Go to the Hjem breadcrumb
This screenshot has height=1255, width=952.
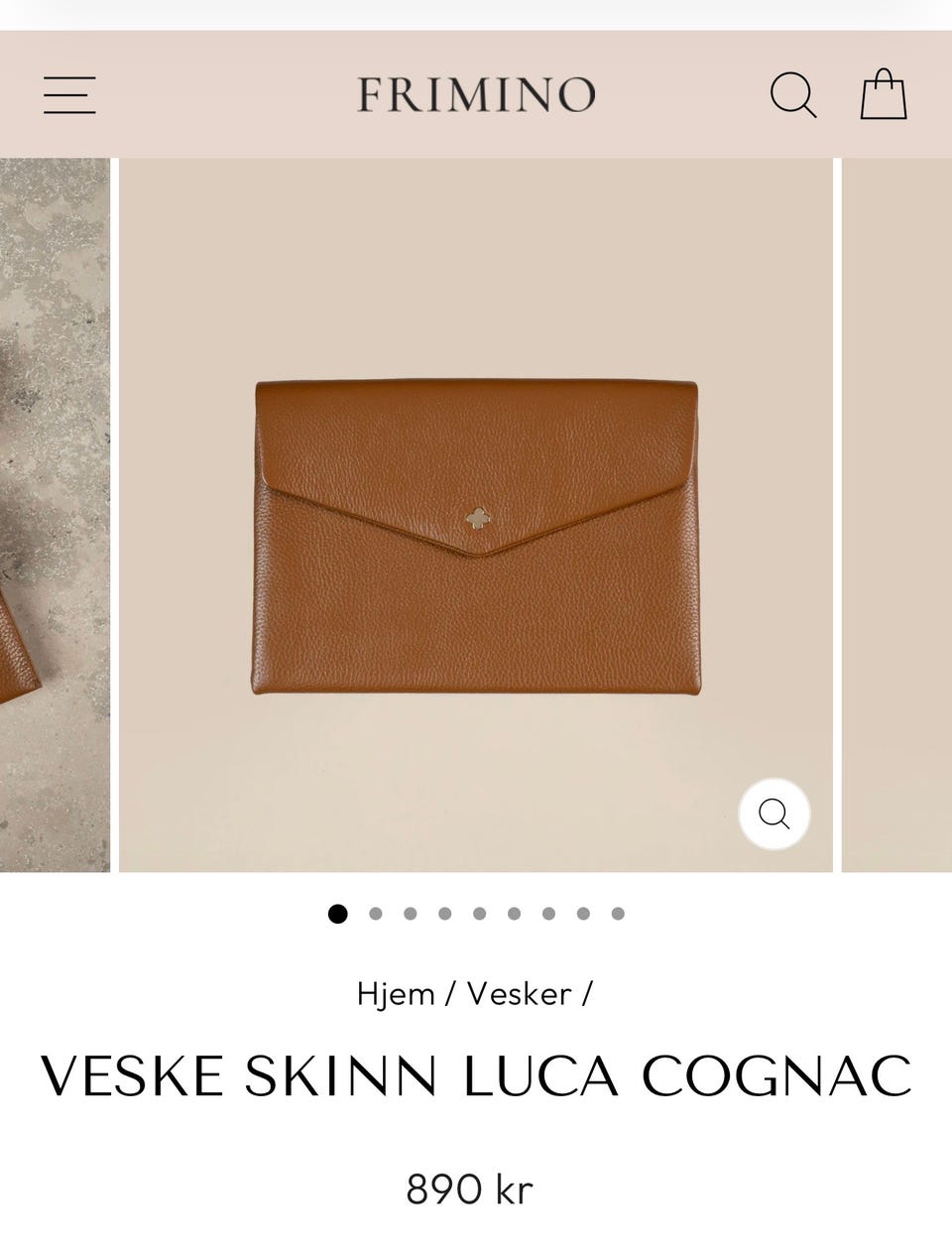coord(396,993)
